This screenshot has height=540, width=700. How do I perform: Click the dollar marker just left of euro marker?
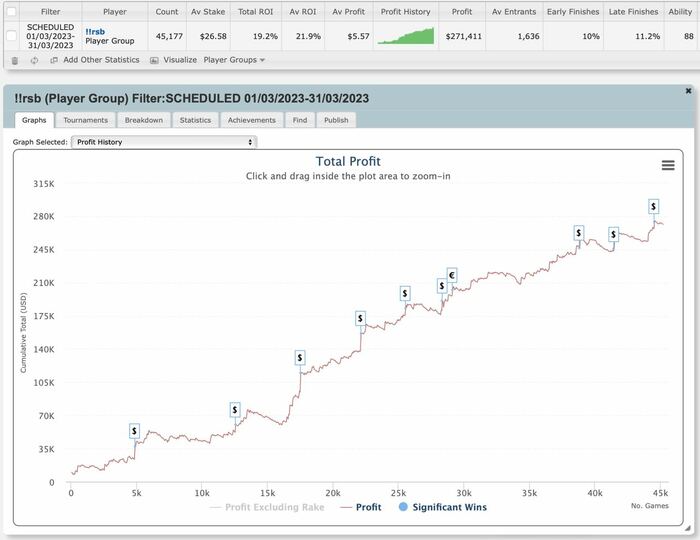(x=442, y=286)
